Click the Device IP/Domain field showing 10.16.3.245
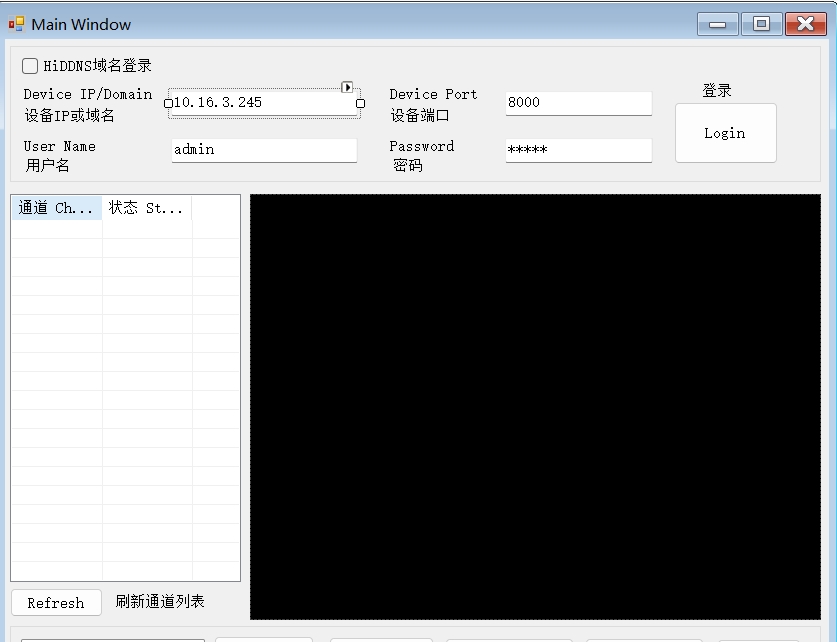Viewport: 837px width, 642px height. click(x=264, y=102)
